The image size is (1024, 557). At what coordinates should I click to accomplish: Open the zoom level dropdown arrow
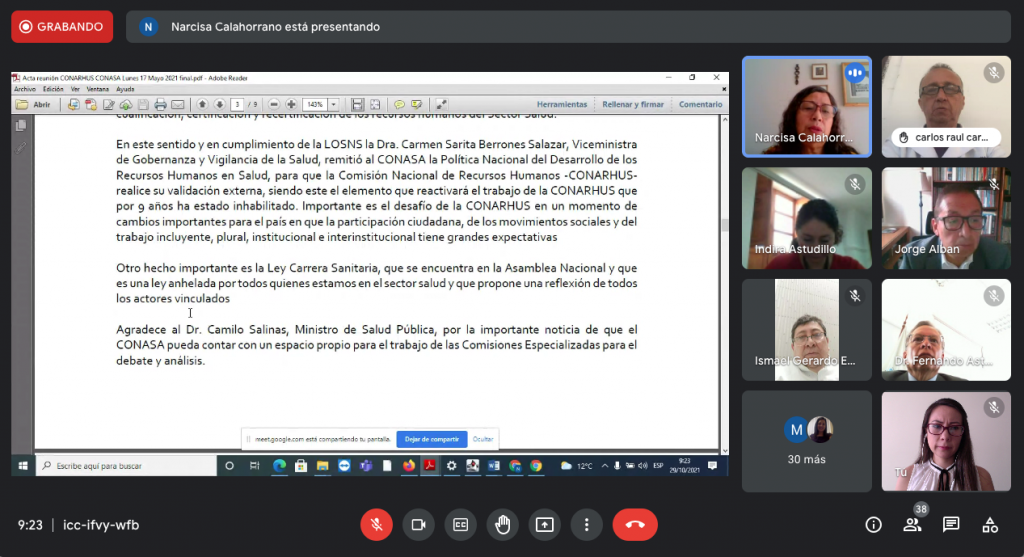coord(334,104)
